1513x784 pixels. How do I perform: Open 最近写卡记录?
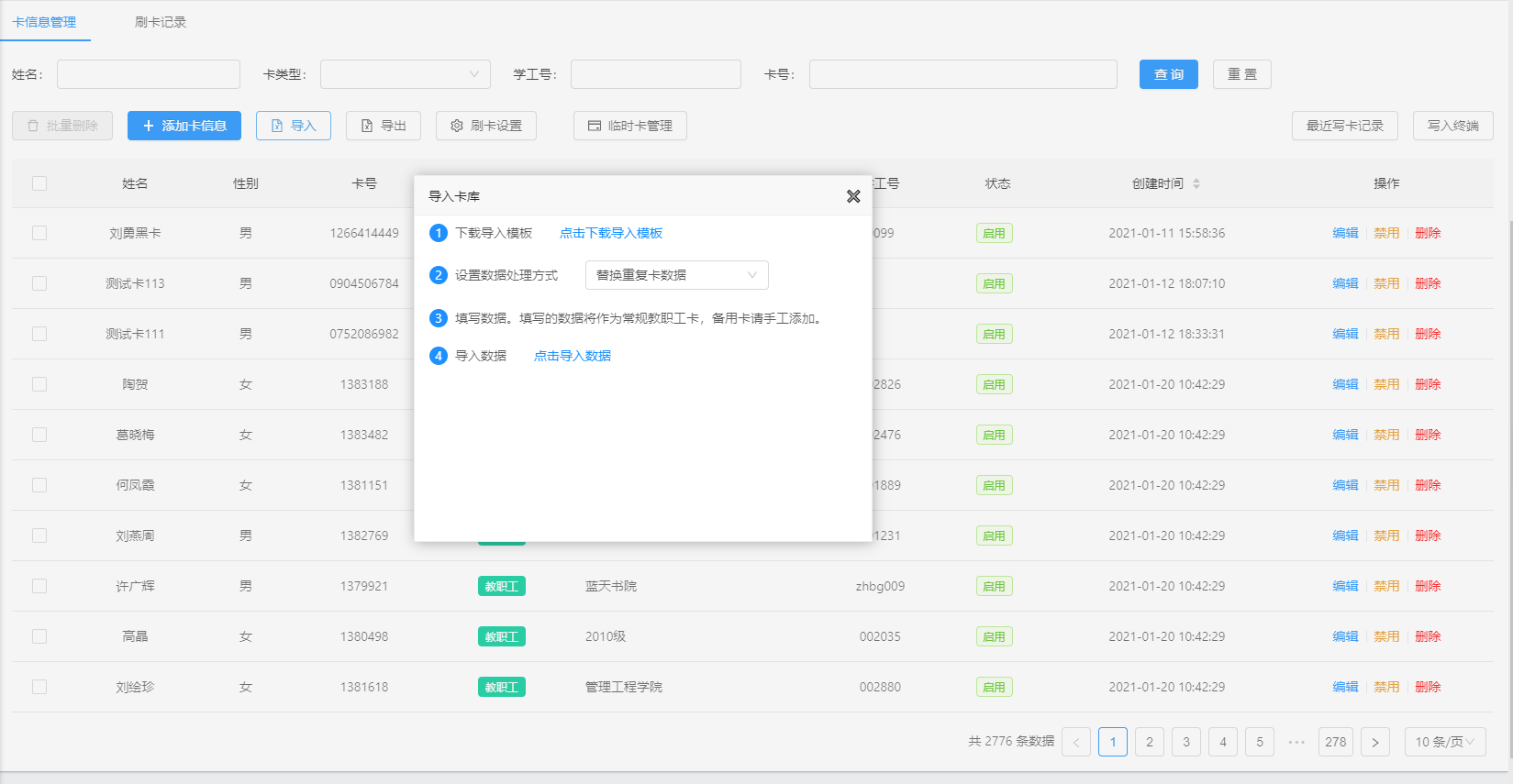[x=1345, y=126]
